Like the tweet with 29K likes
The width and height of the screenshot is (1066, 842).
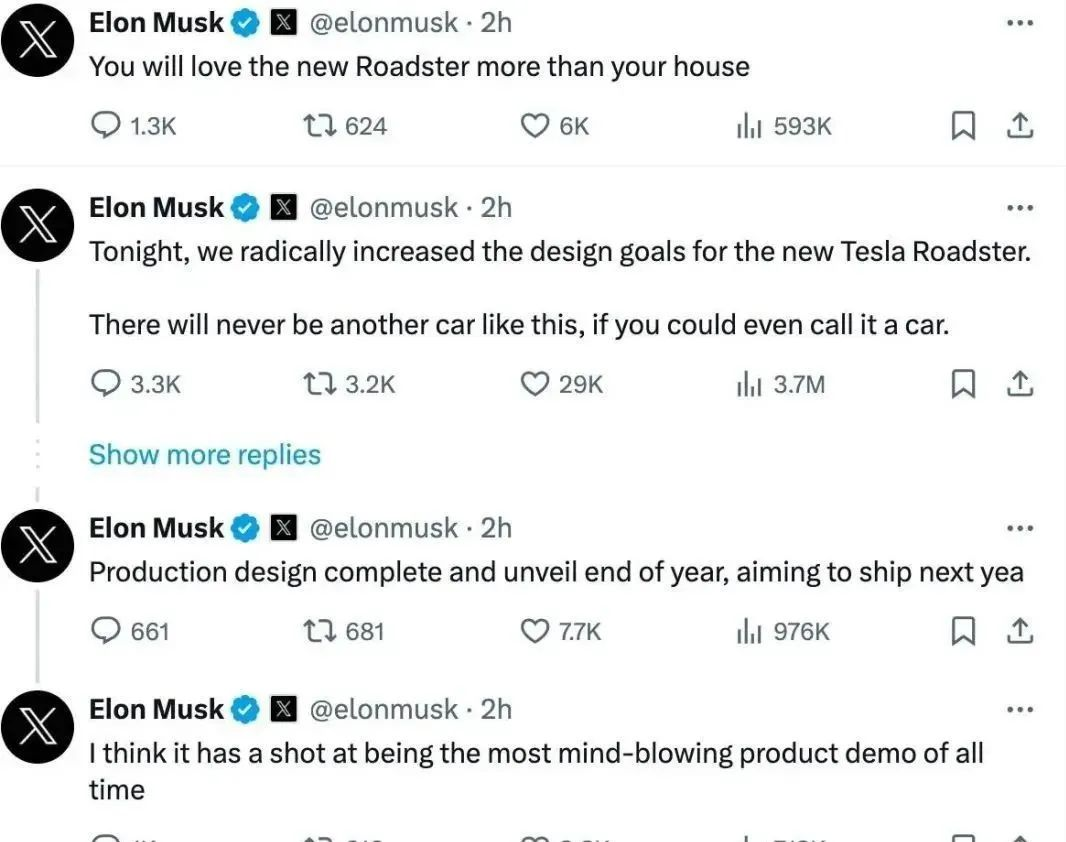536,384
